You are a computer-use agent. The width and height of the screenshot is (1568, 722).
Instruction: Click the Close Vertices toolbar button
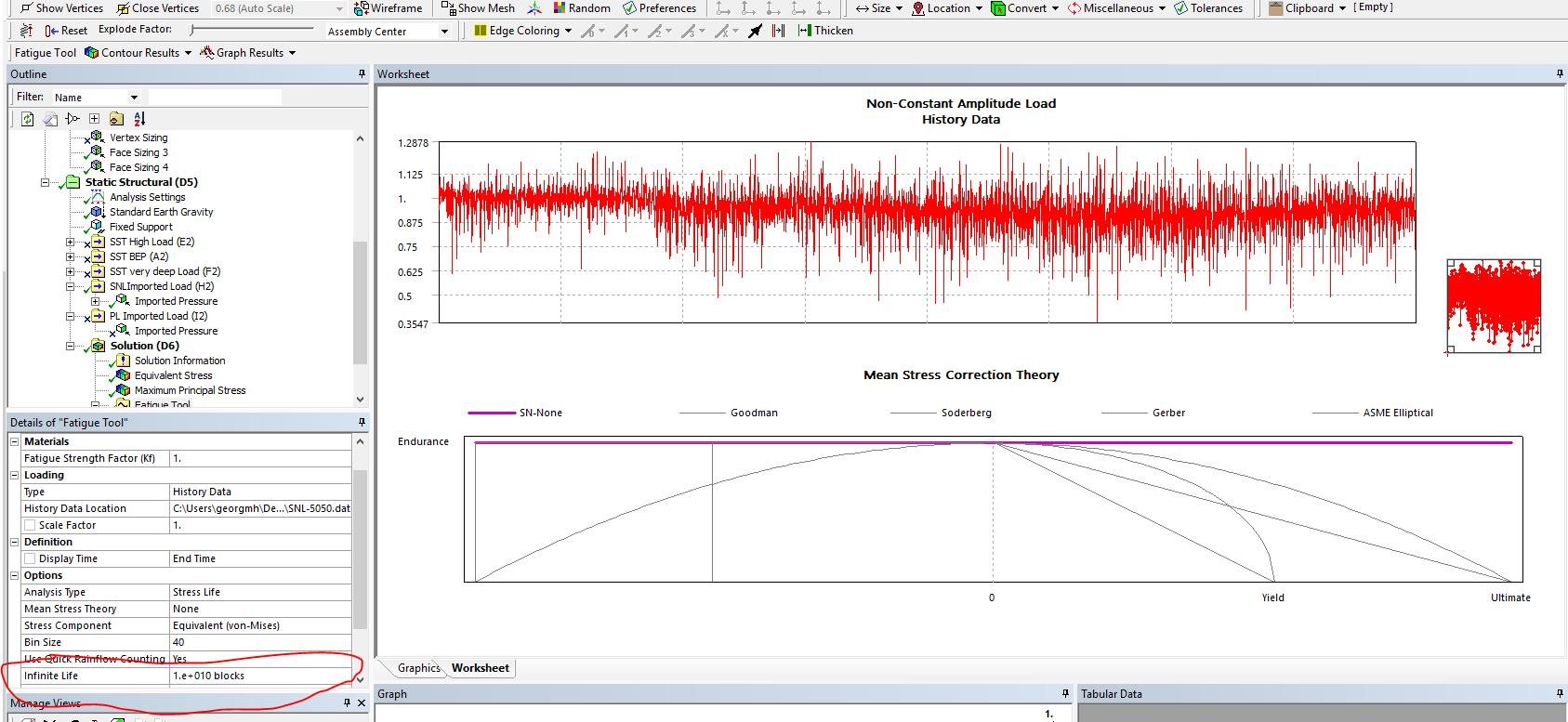tap(158, 8)
